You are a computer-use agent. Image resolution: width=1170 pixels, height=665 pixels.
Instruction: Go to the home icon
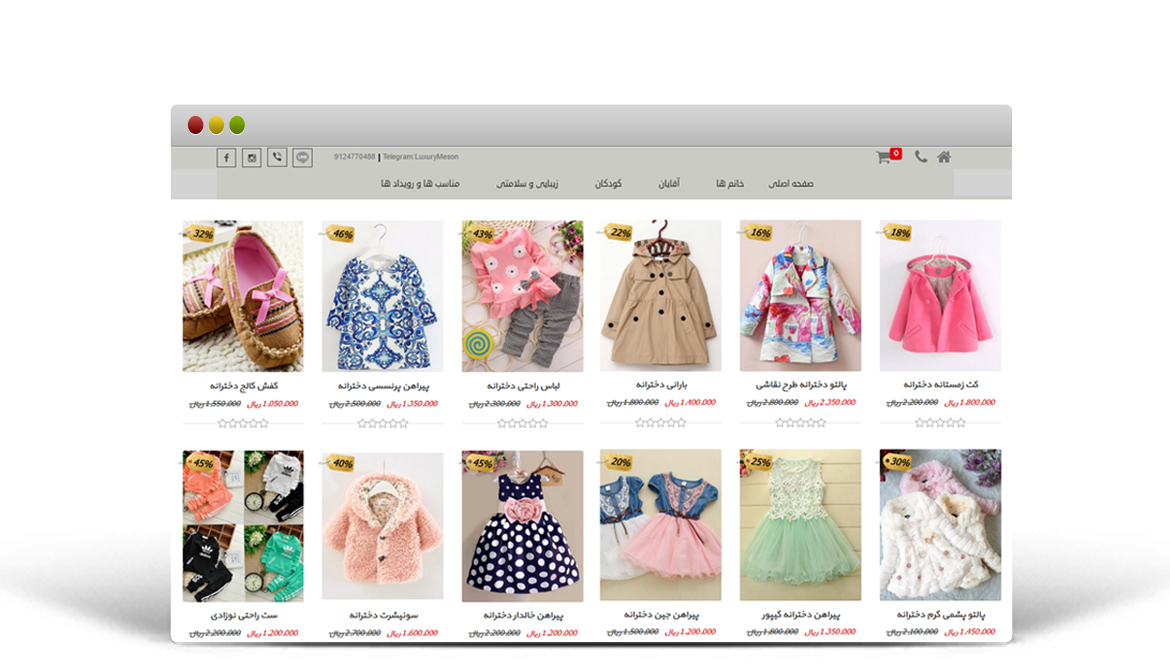944,157
